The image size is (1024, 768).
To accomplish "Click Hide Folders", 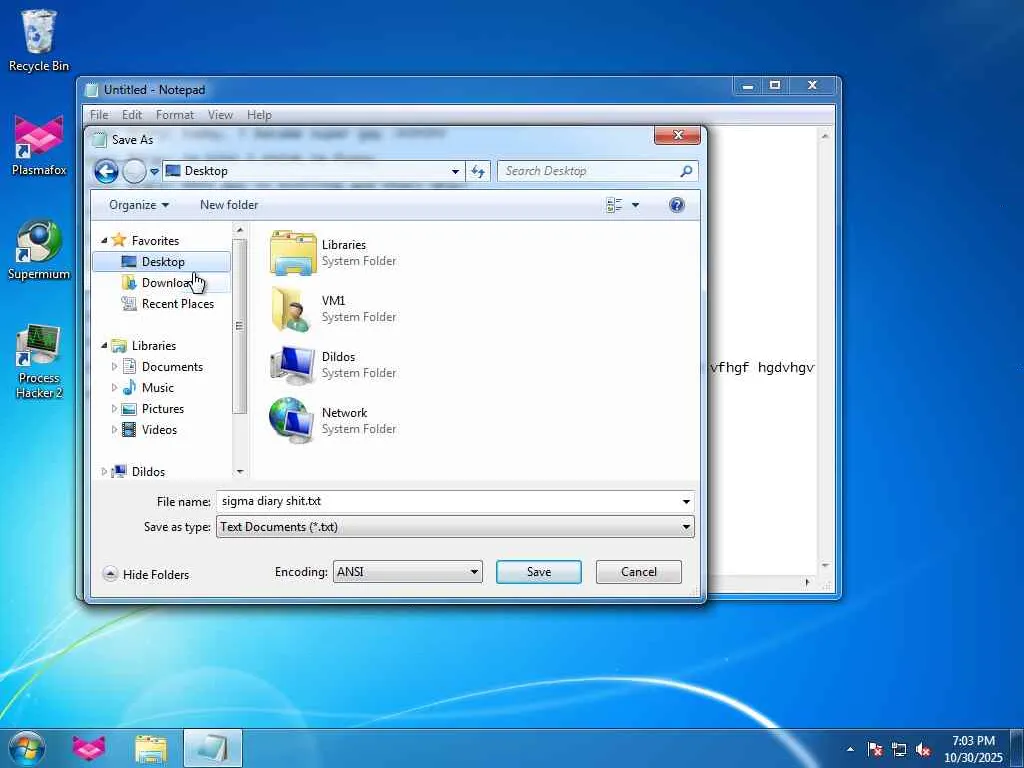I will point(146,574).
